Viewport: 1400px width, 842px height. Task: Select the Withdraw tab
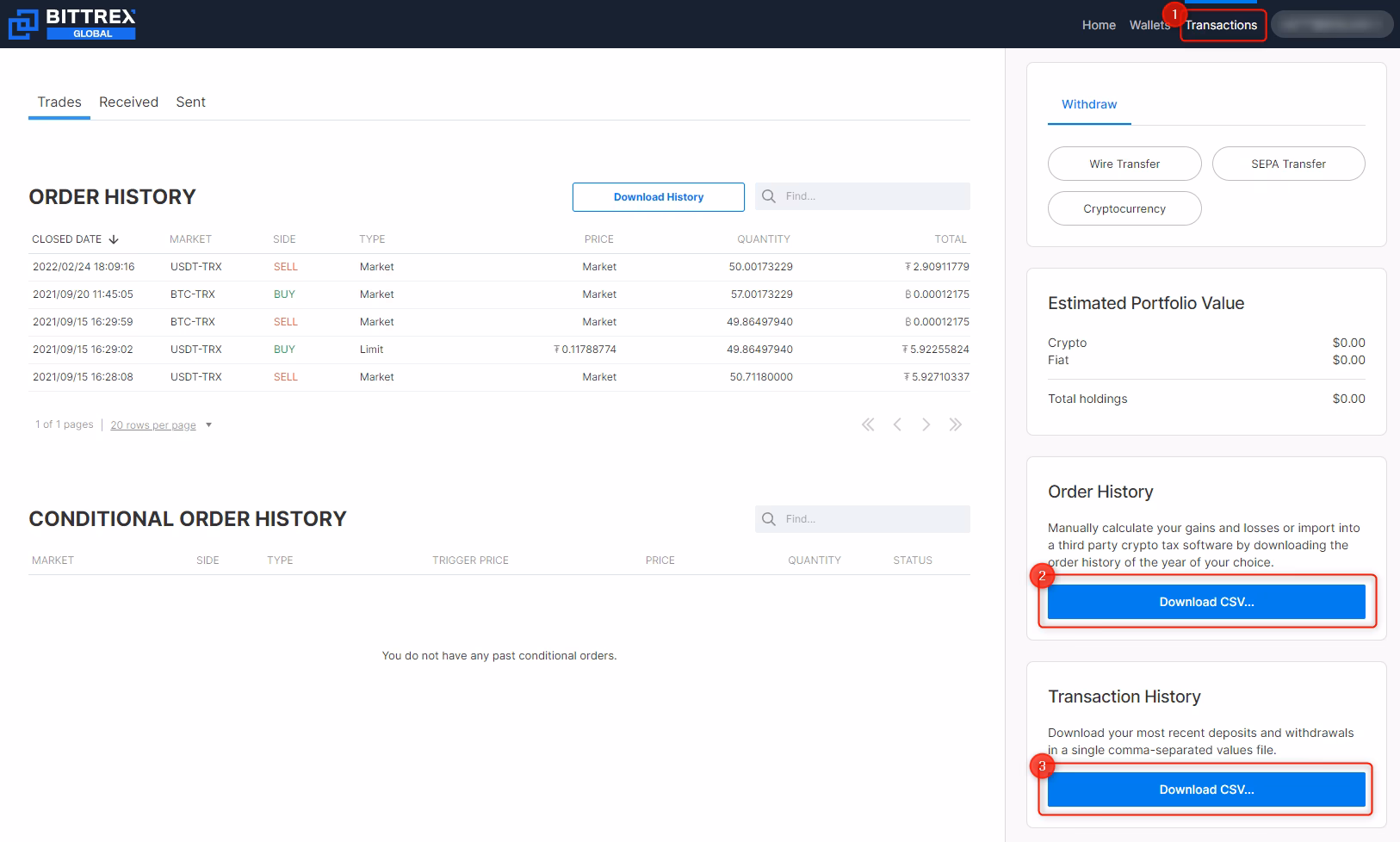tap(1088, 104)
